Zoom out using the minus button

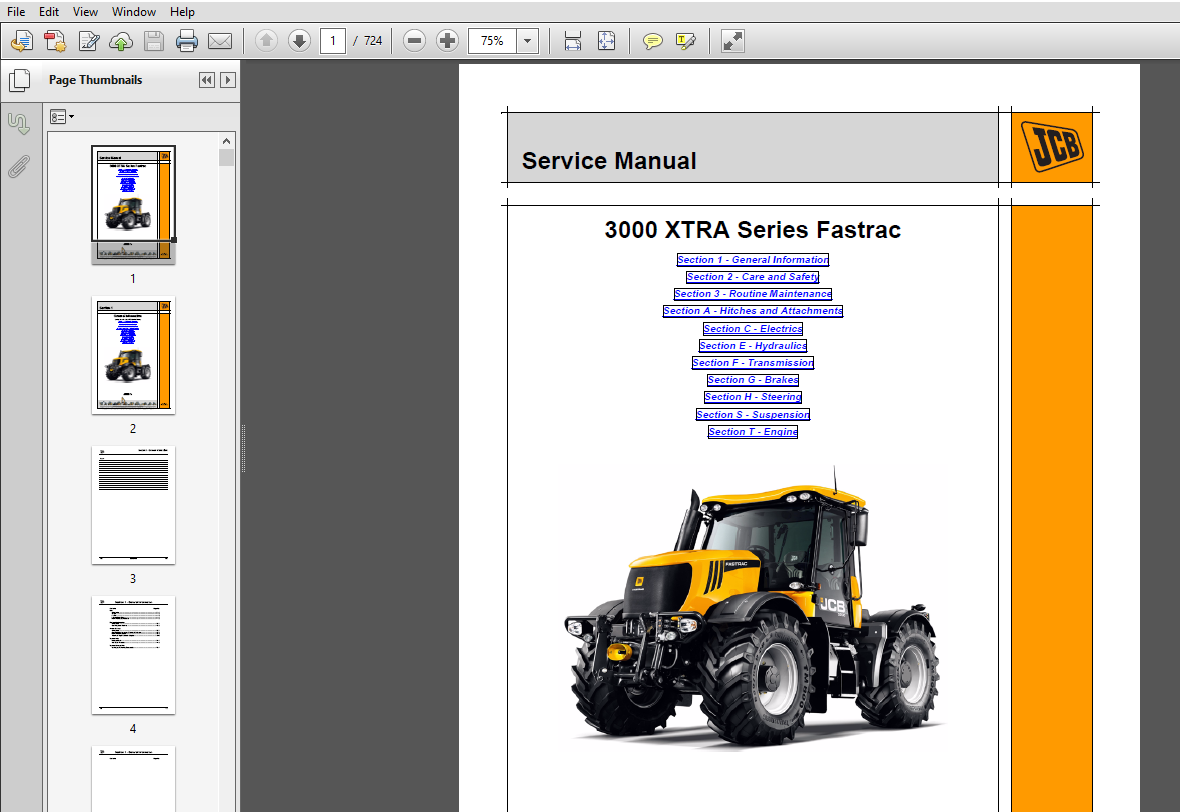pos(414,41)
